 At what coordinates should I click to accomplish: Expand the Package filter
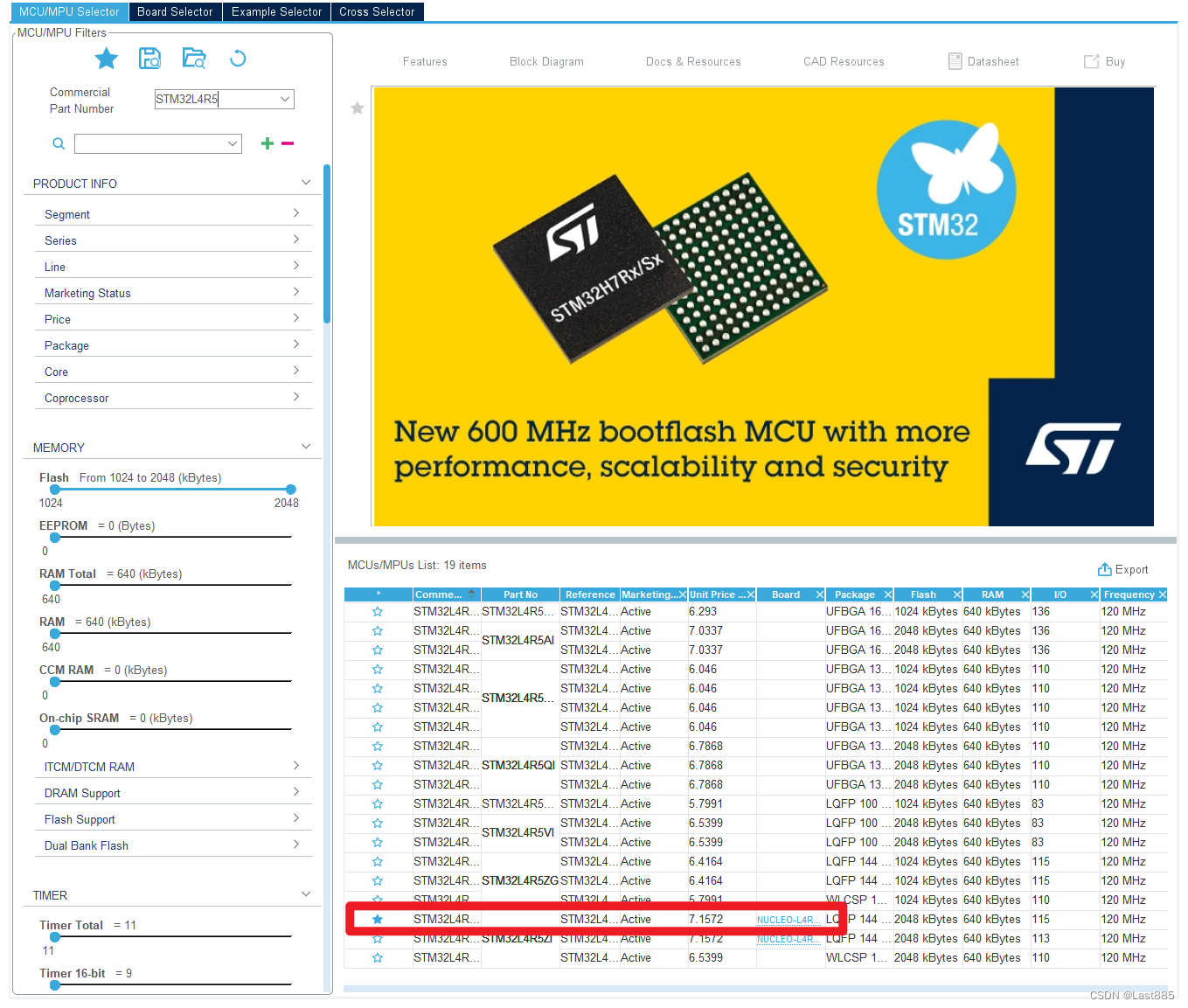(295, 344)
